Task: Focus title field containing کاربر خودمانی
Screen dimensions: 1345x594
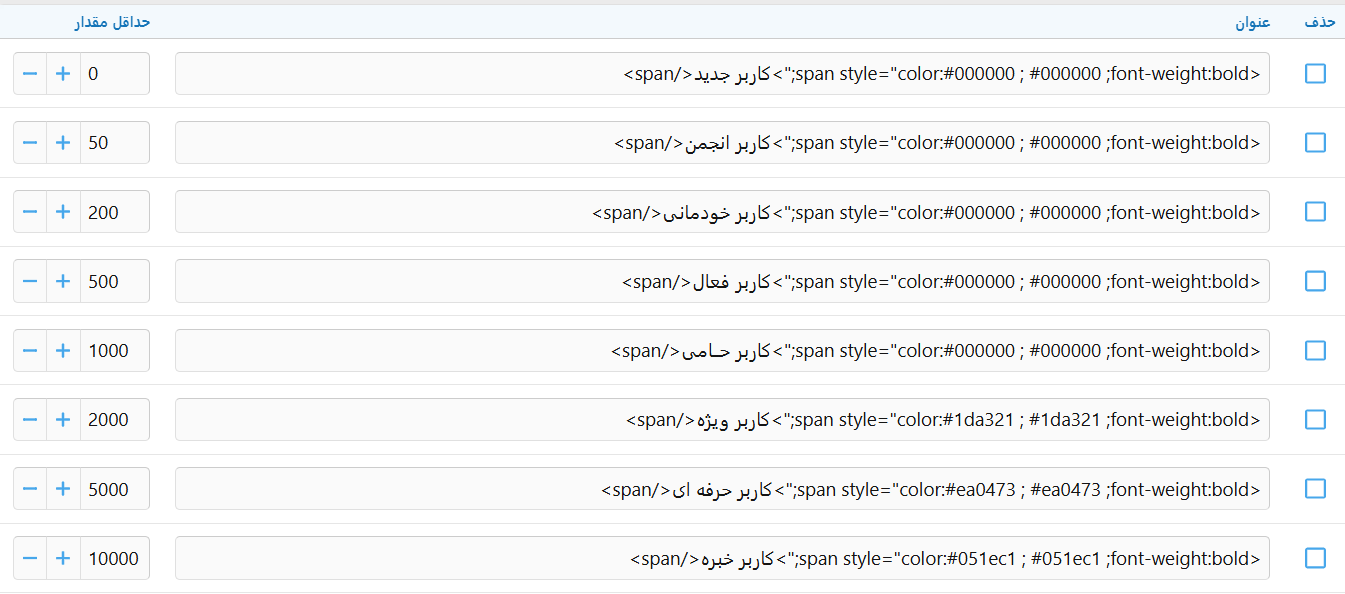Action: (721, 212)
